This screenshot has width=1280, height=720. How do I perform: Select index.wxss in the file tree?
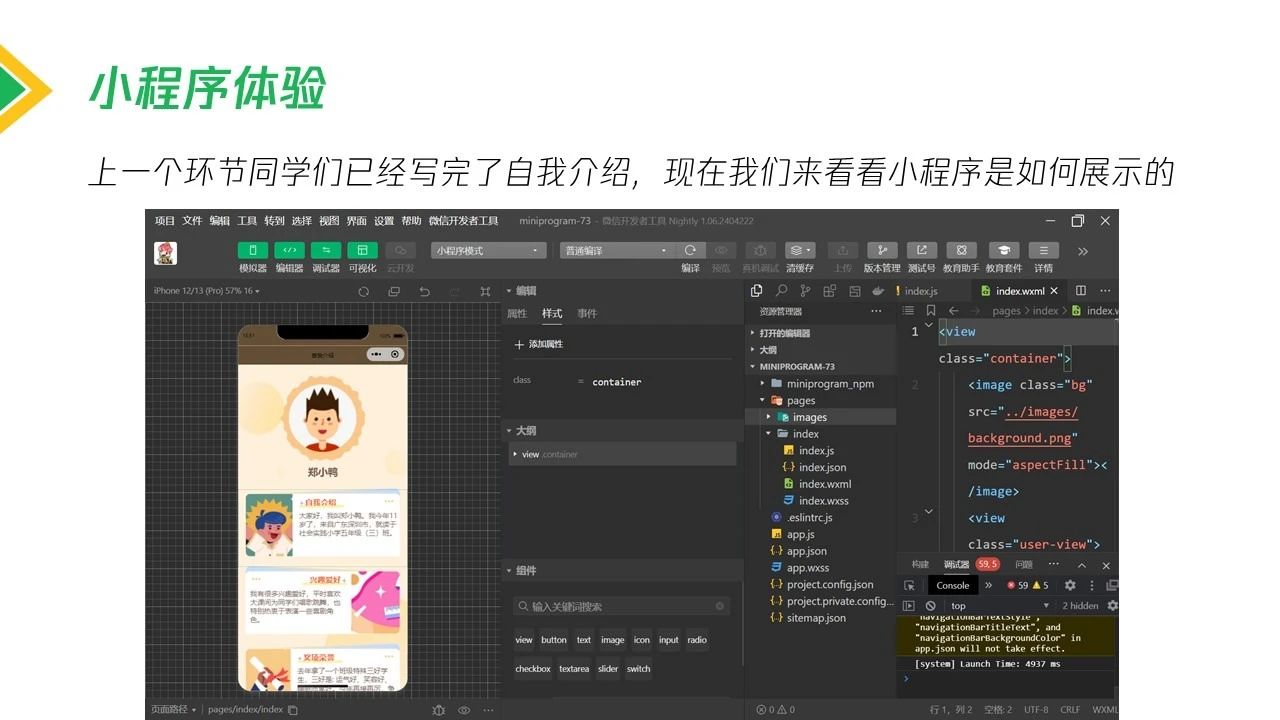824,501
